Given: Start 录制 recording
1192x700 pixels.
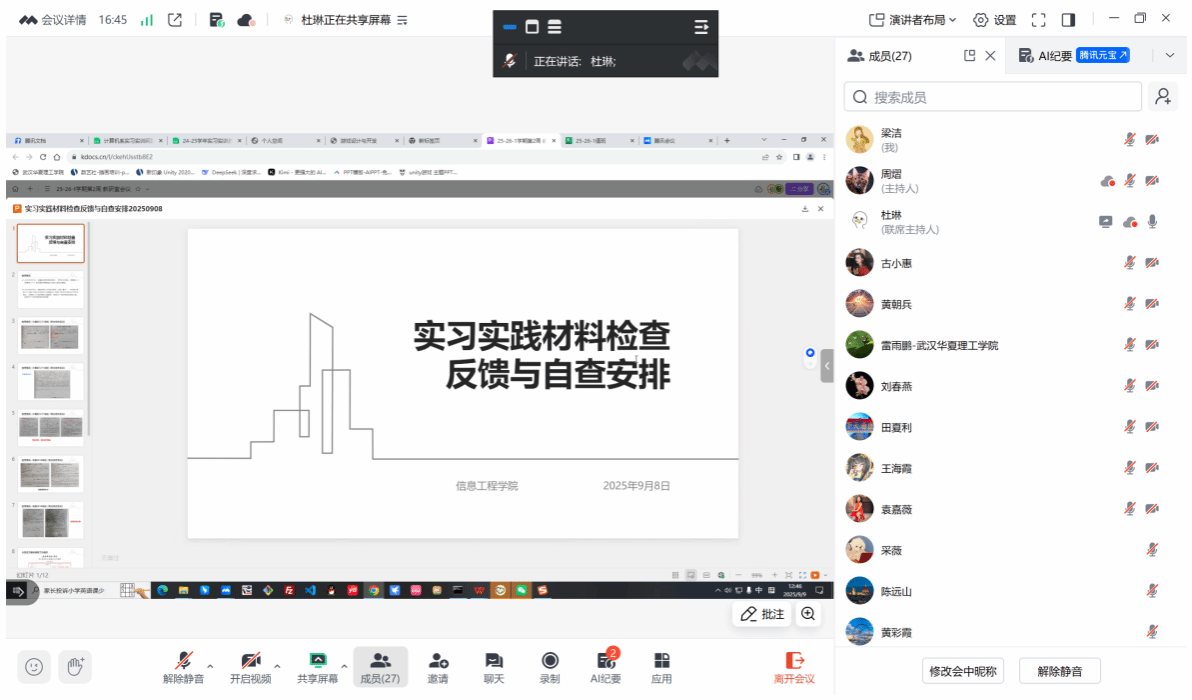Looking at the screenshot, I should 550,667.
